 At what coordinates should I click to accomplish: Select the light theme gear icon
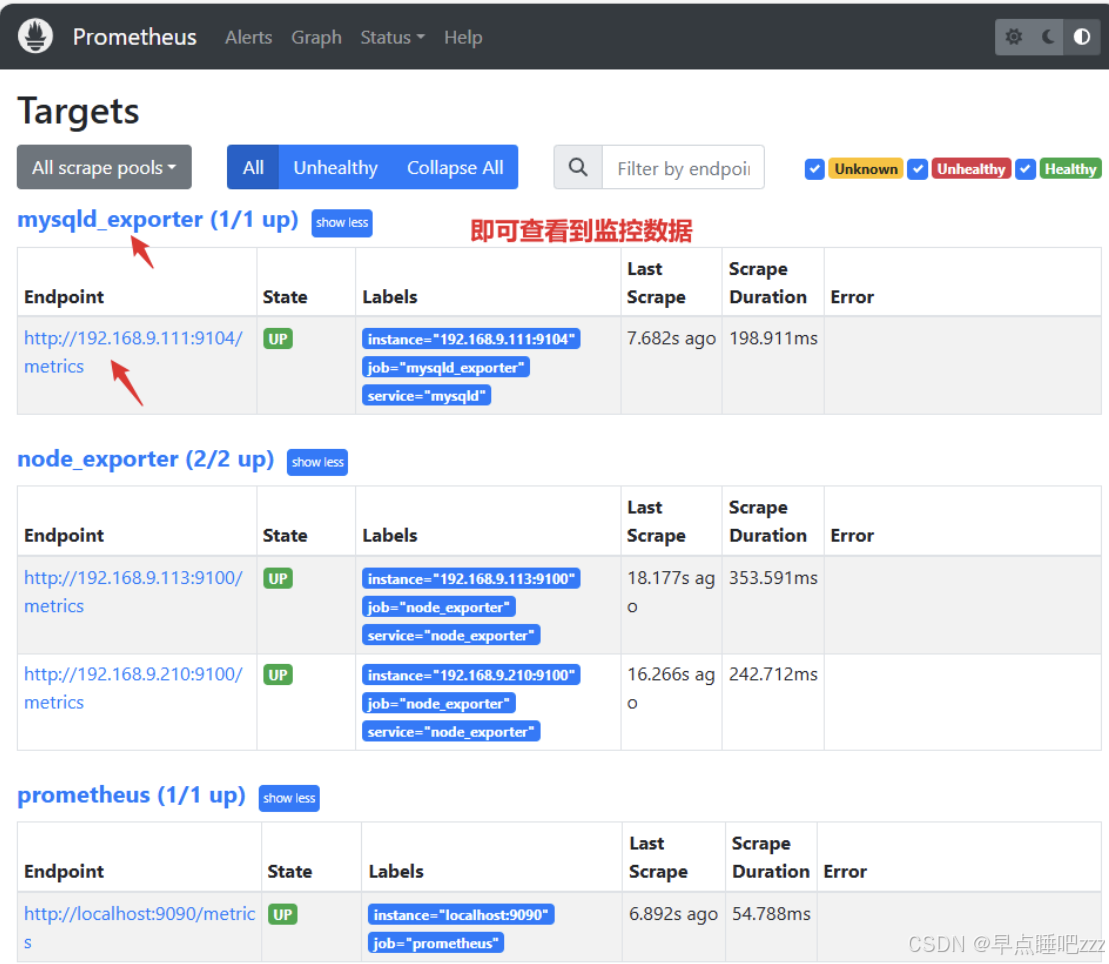click(x=1014, y=37)
